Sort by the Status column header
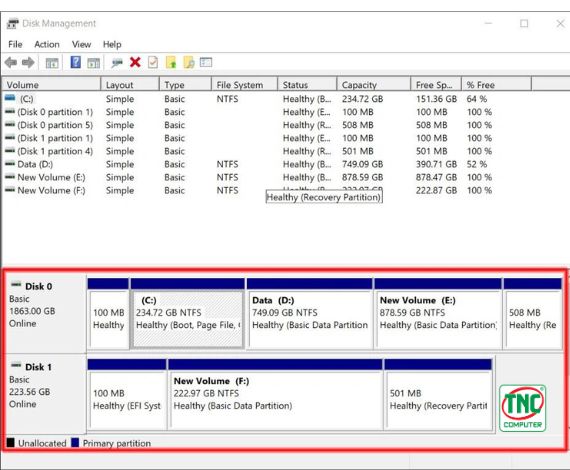Viewport: 570px width, 470px height. [307, 85]
